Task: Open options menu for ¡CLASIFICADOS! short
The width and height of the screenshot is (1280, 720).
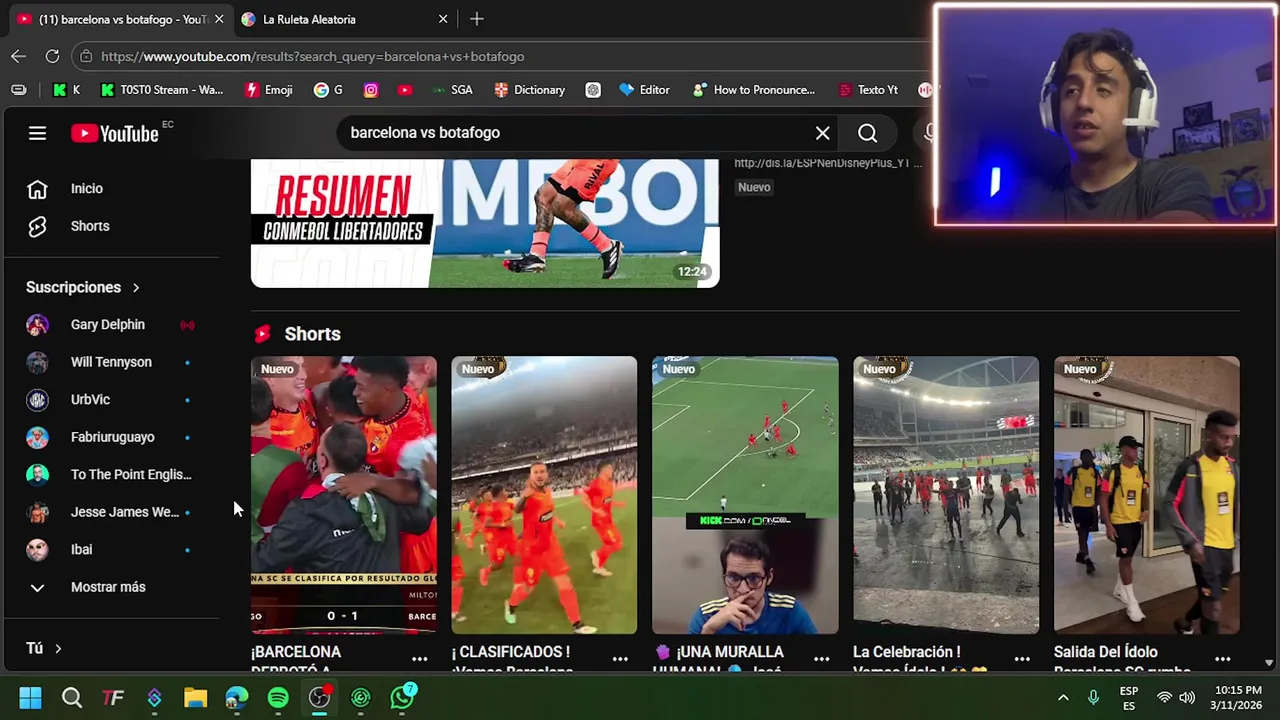Action: coord(620,659)
